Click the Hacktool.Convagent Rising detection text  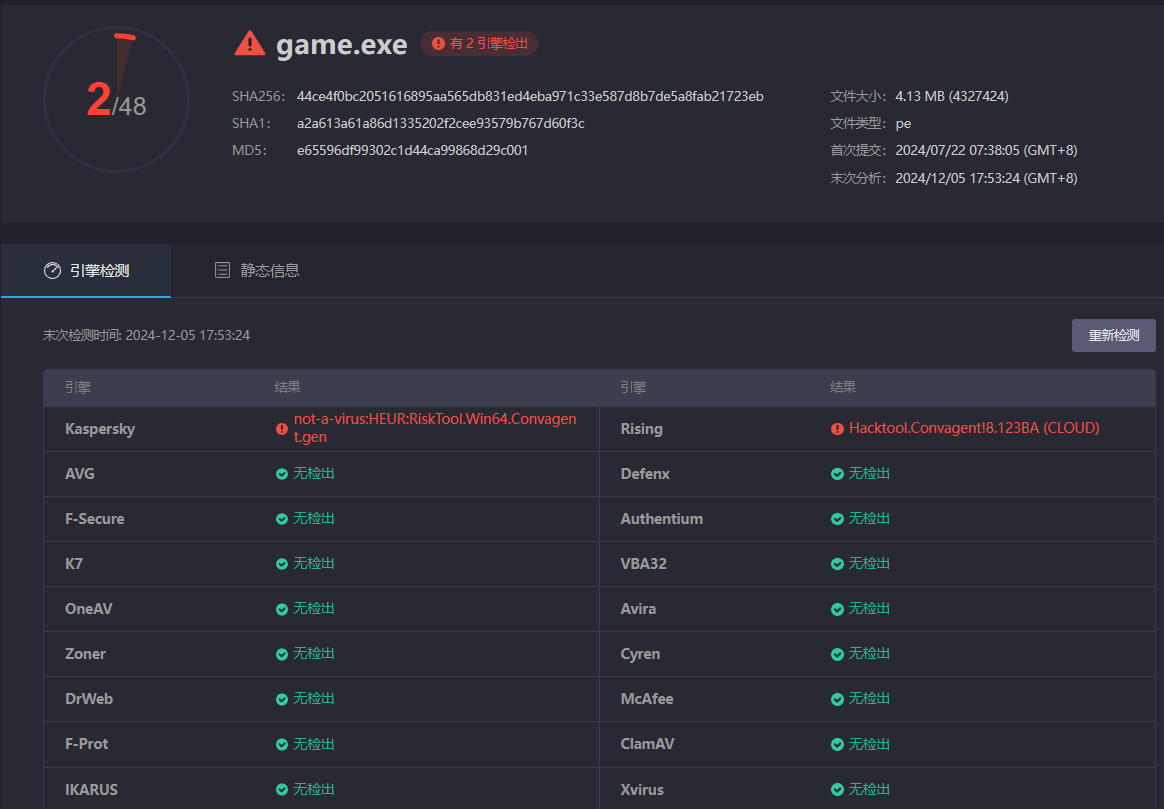974,428
